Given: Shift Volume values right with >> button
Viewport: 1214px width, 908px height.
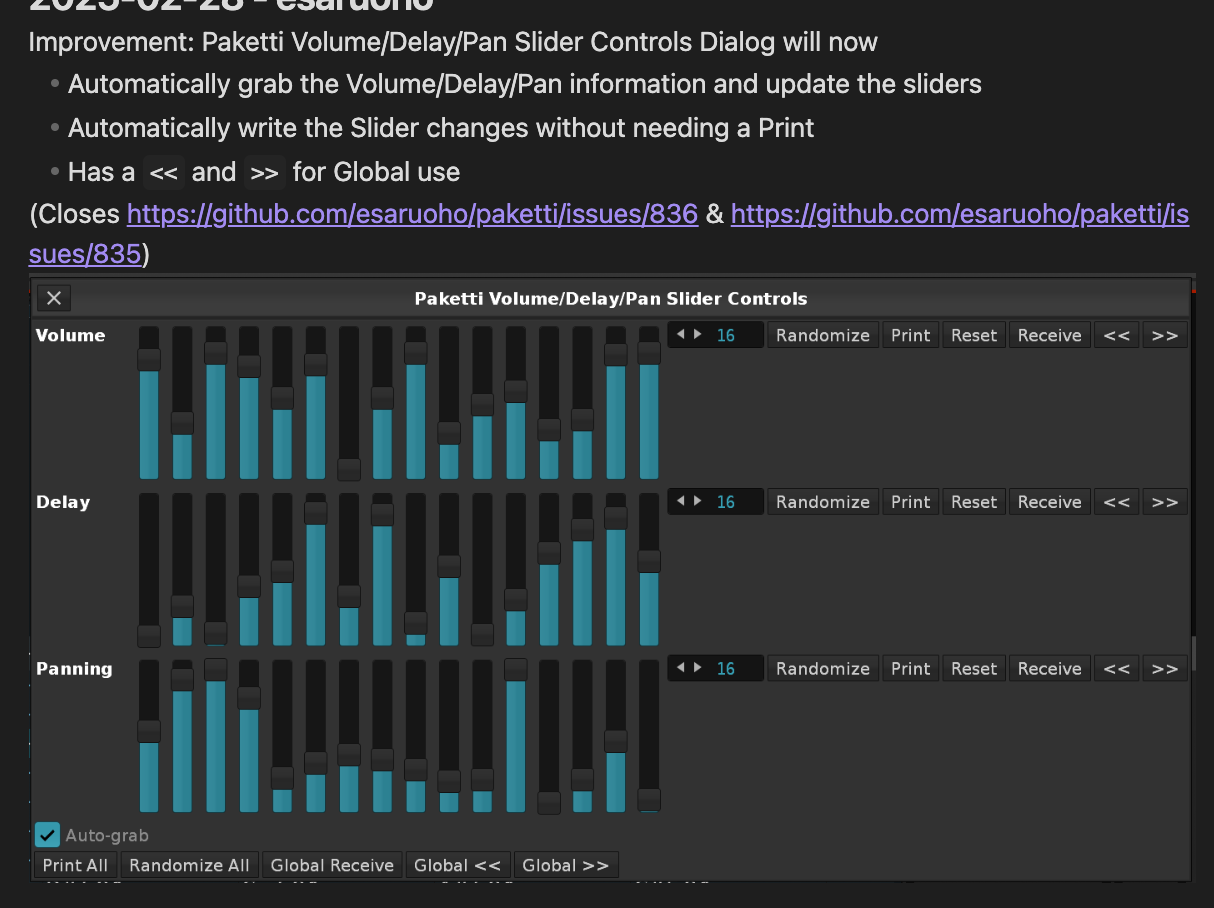Looking at the screenshot, I should [x=1165, y=335].
